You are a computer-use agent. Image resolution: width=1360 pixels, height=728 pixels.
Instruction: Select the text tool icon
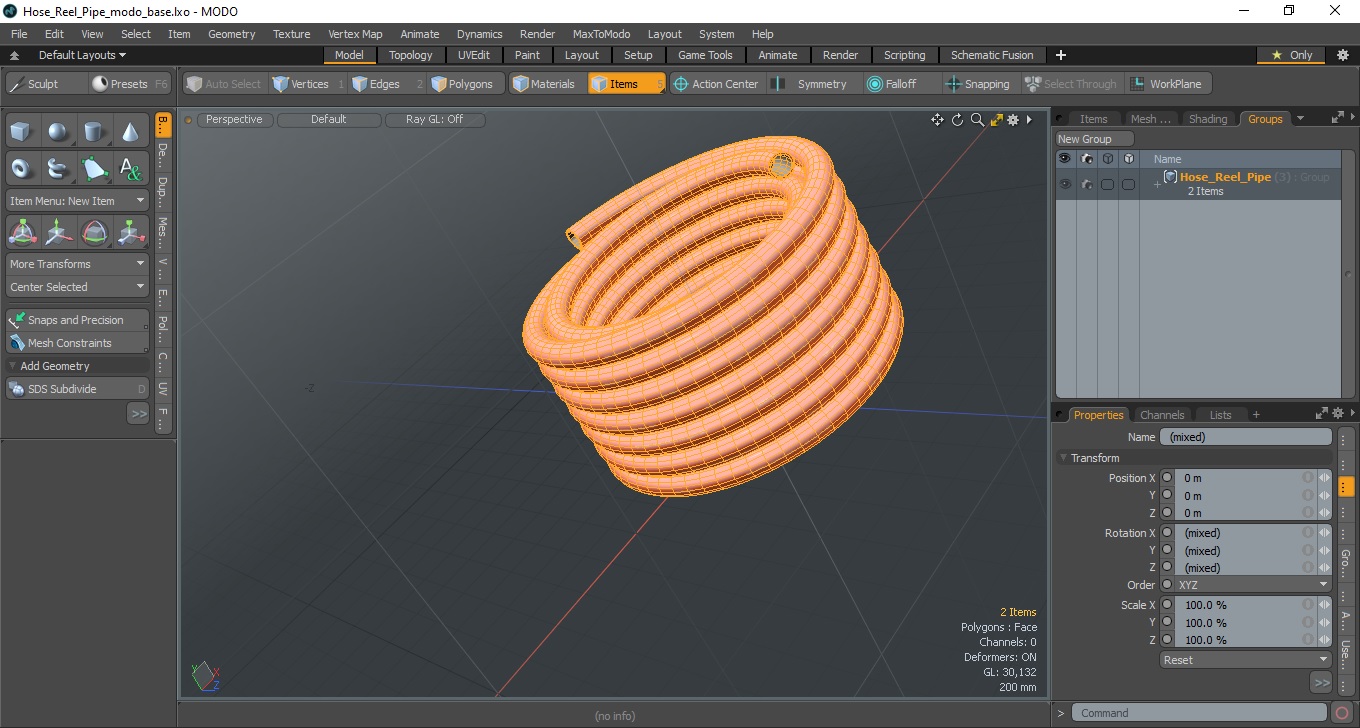coord(131,168)
